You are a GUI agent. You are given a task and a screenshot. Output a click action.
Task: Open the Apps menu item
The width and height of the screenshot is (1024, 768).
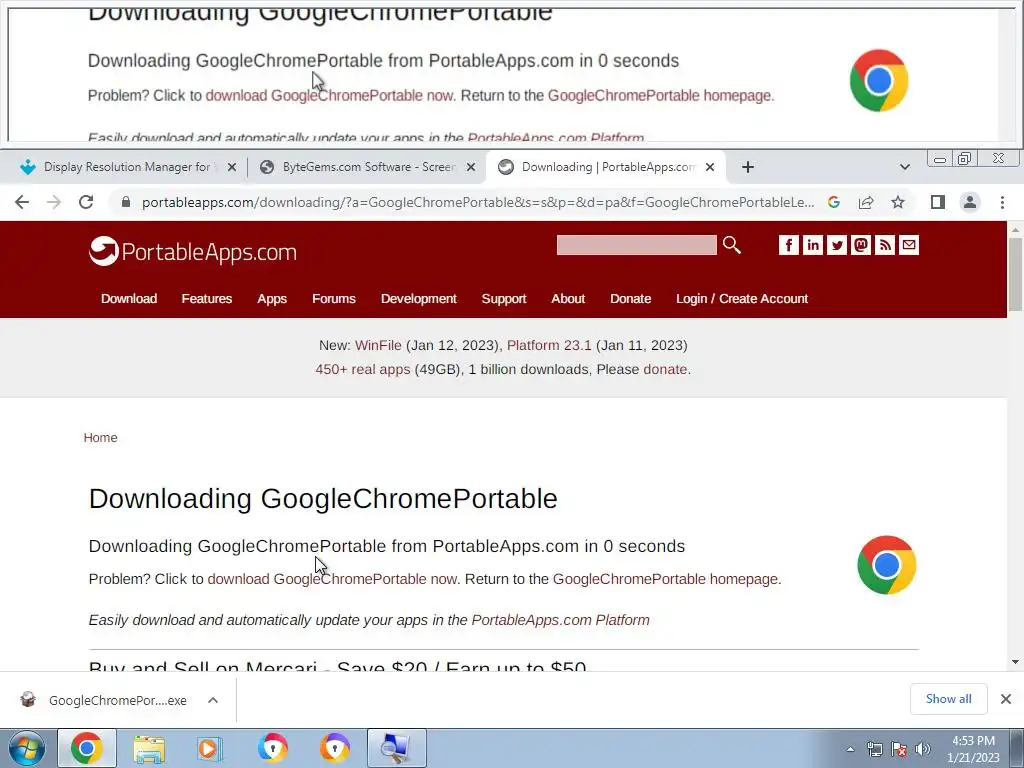coord(272,298)
